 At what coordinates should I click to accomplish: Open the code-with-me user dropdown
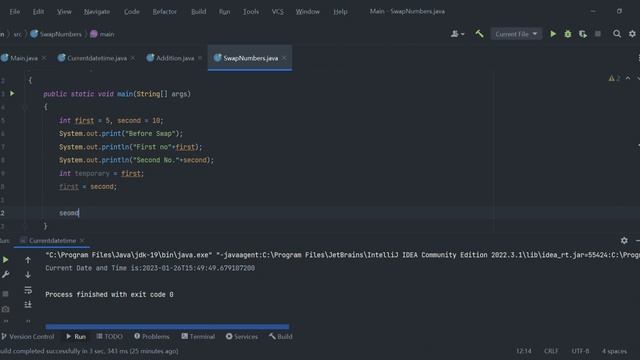(457, 34)
